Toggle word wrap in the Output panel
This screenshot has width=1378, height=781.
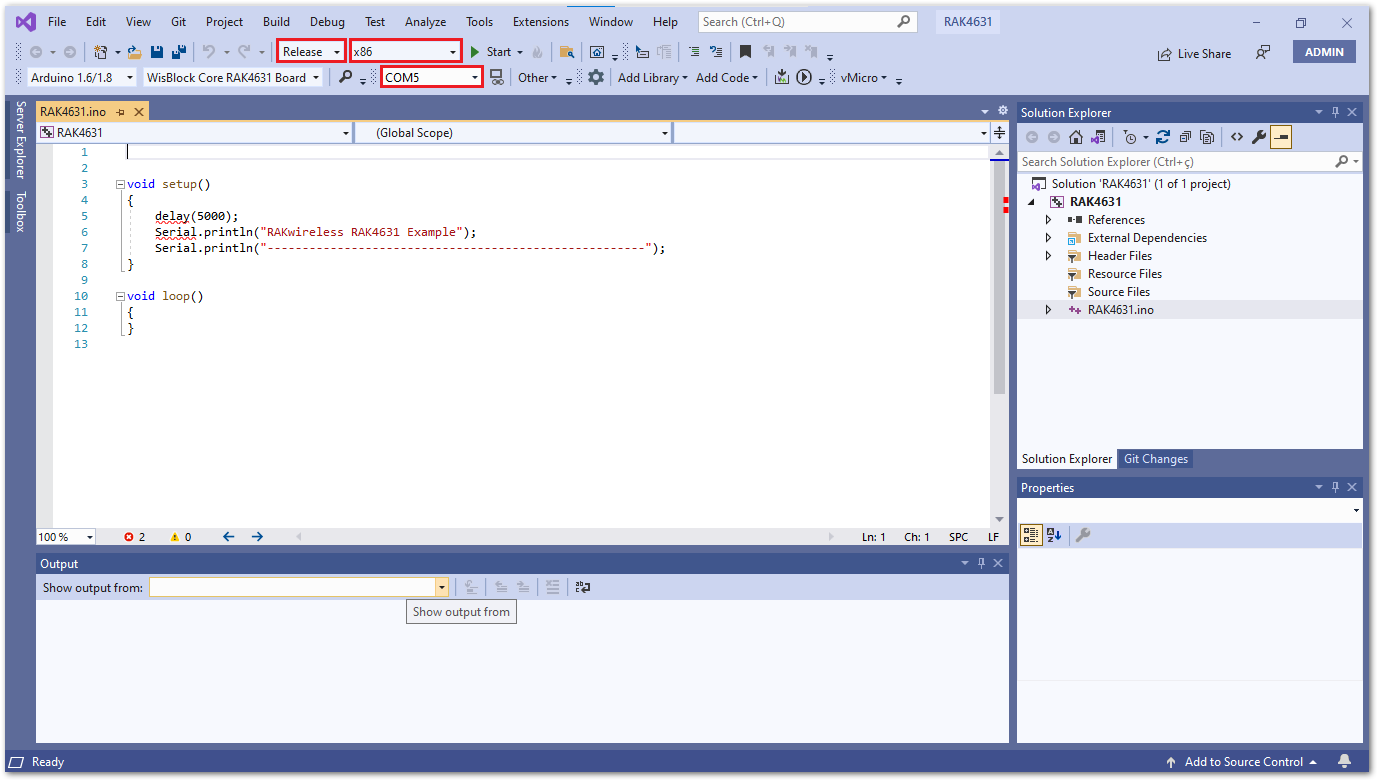point(584,588)
